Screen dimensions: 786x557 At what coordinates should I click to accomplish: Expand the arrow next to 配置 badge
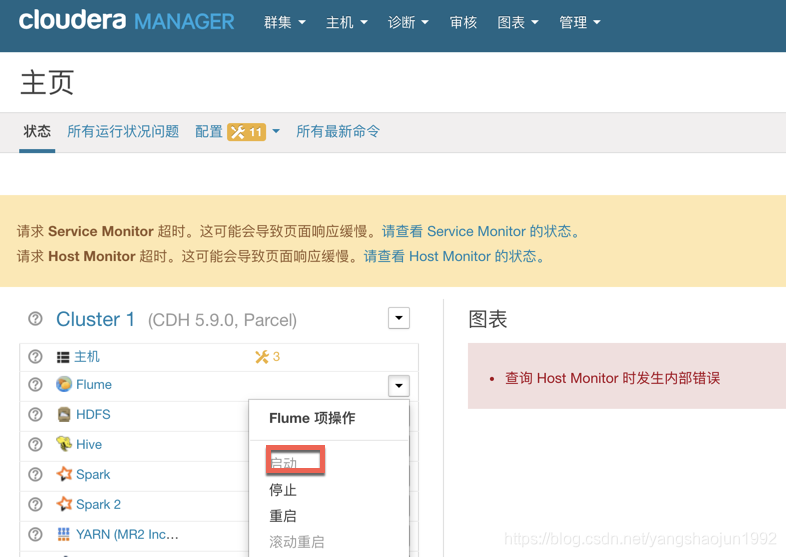pyautogui.click(x=276, y=131)
